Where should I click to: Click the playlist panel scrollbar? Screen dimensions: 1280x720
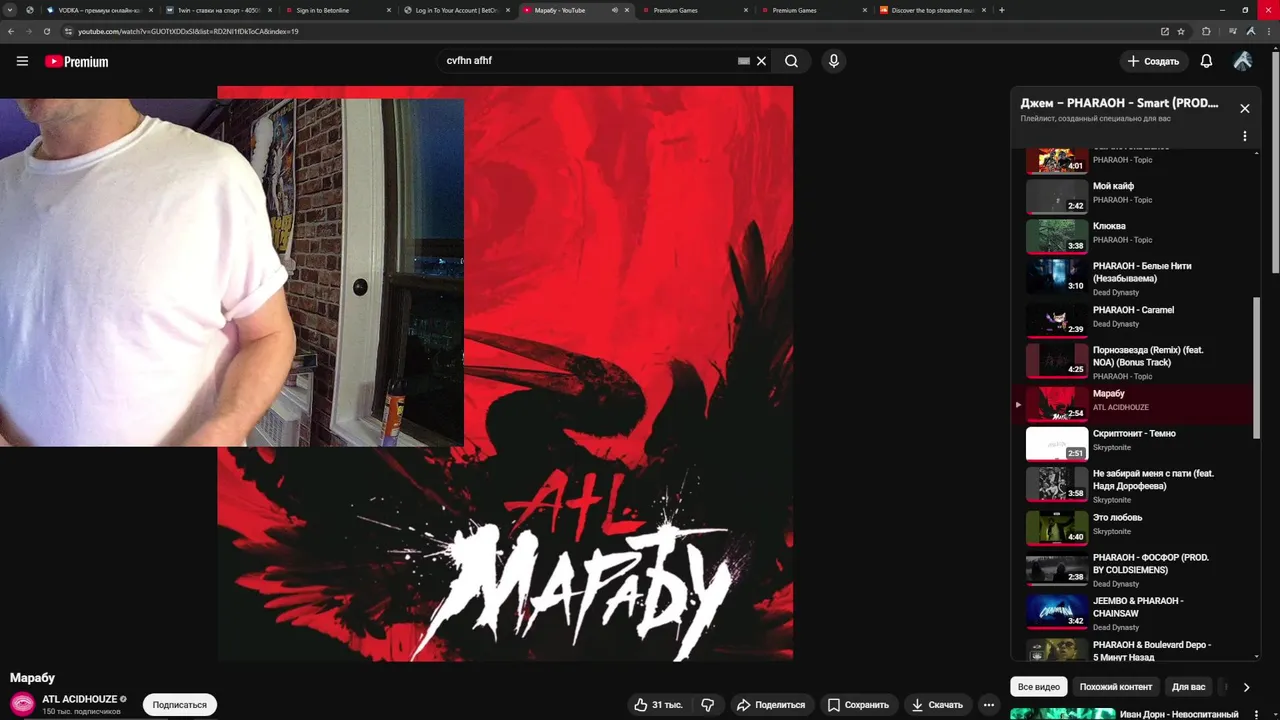(x=1257, y=366)
